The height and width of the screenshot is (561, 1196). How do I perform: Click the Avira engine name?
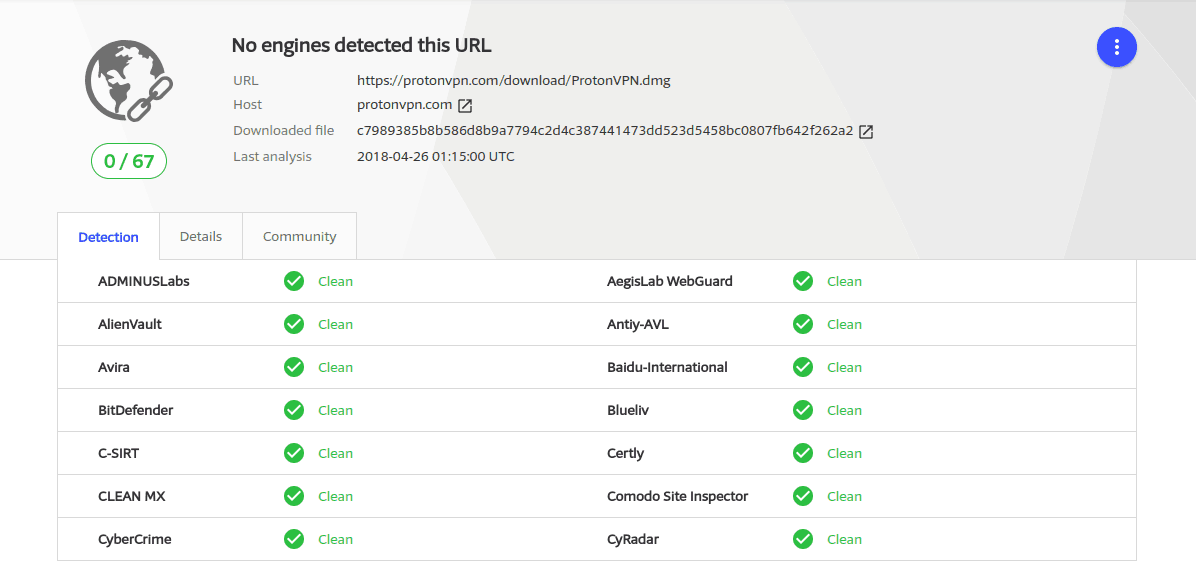click(114, 367)
